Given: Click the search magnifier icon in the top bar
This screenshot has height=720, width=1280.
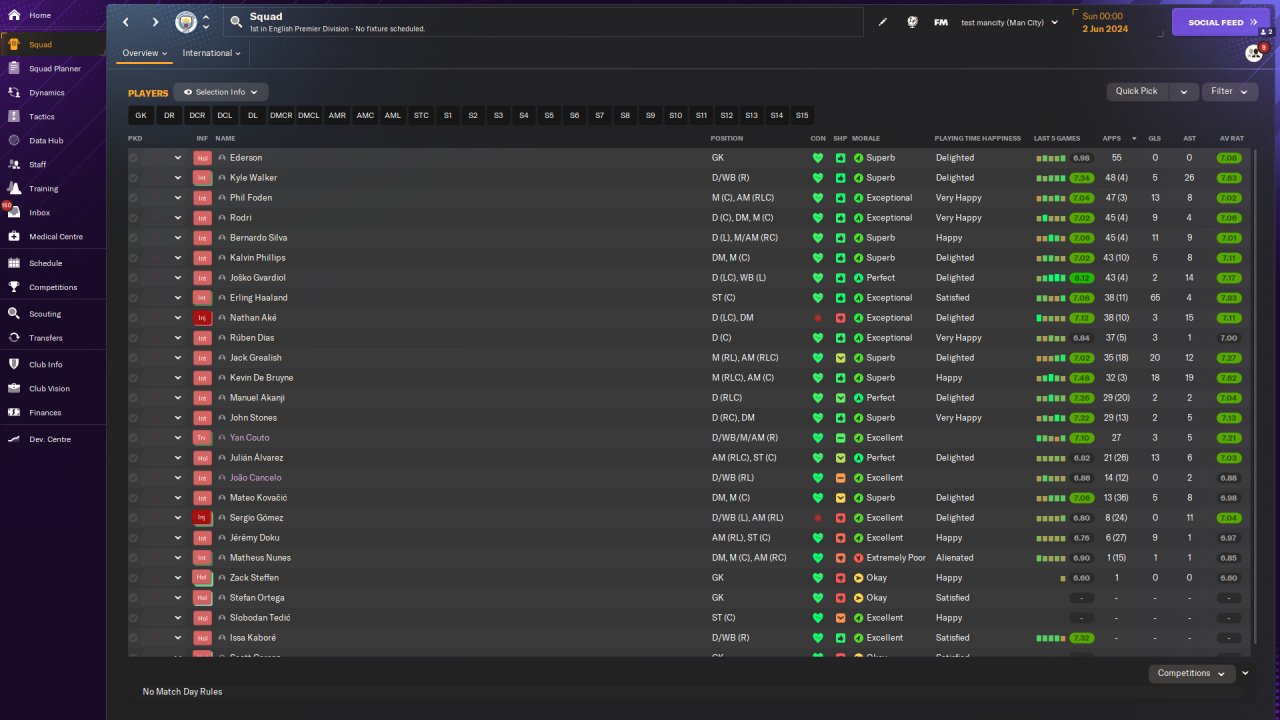Looking at the screenshot, I should (236, 21).
